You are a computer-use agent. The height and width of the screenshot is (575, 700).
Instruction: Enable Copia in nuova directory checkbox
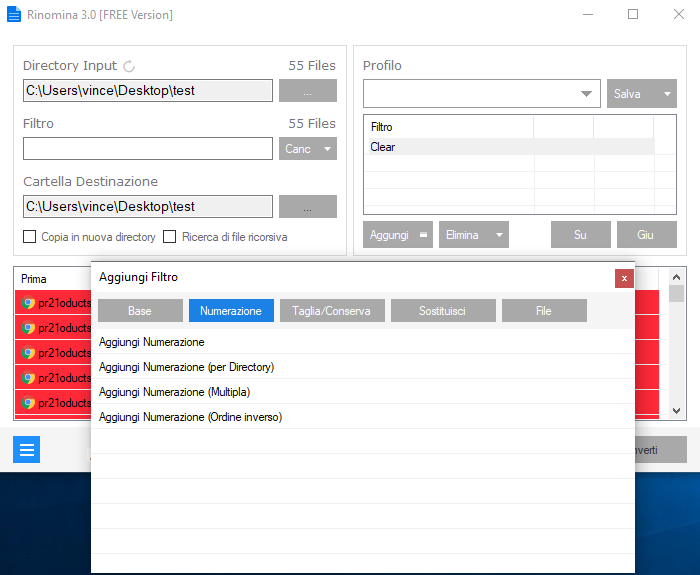(29, 237)
